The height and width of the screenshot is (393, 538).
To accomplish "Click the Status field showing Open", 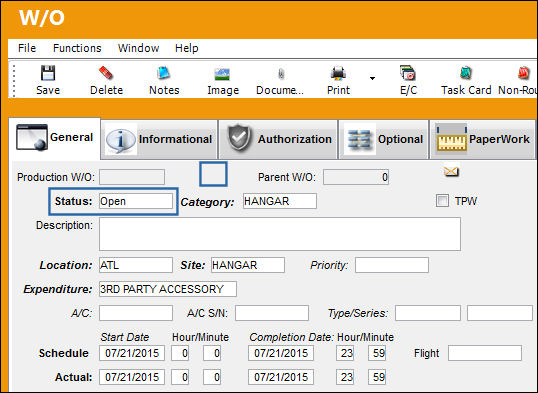I will (136, 201).
